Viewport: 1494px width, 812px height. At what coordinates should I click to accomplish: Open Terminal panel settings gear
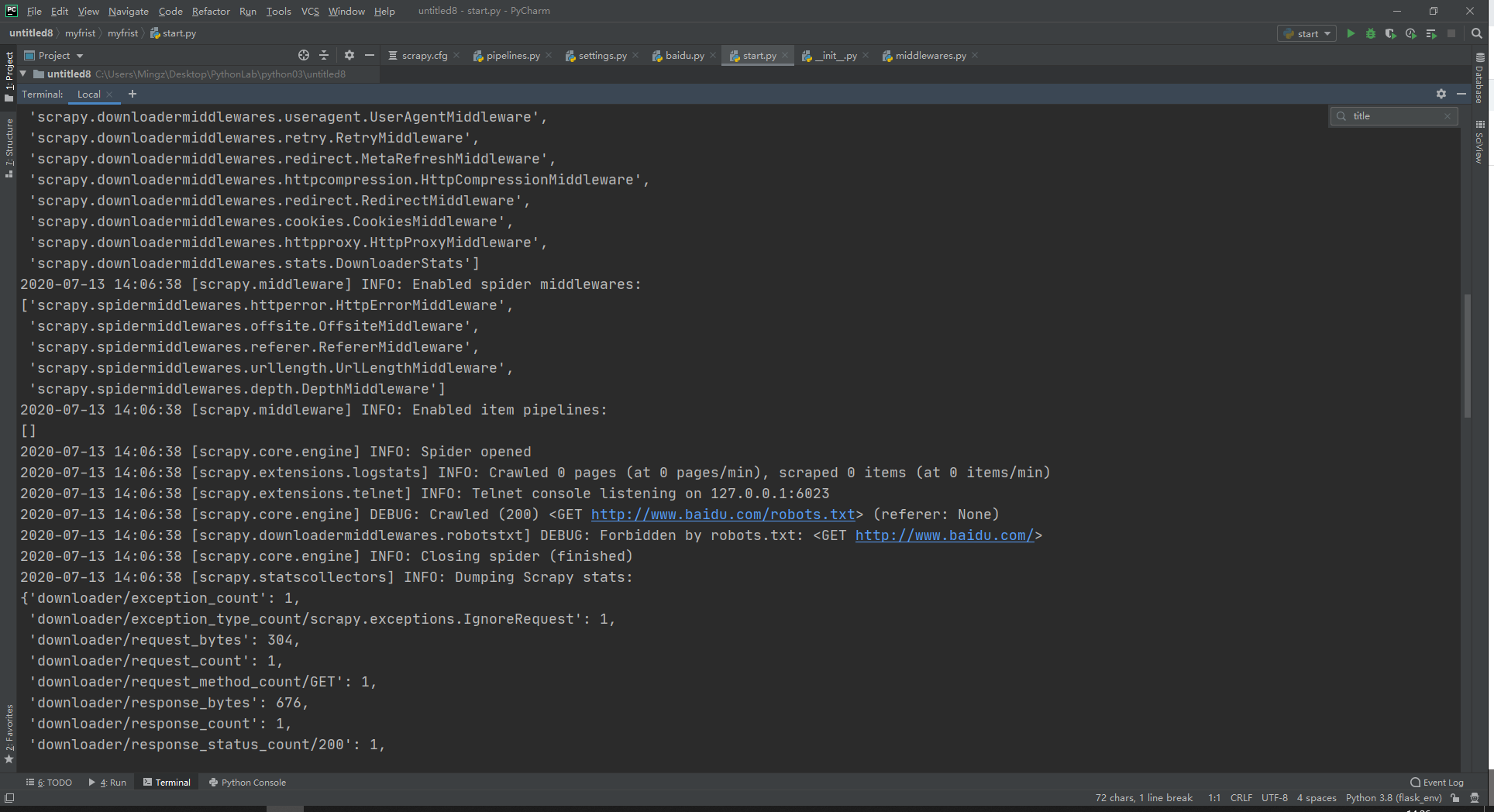coord(1441,94)
